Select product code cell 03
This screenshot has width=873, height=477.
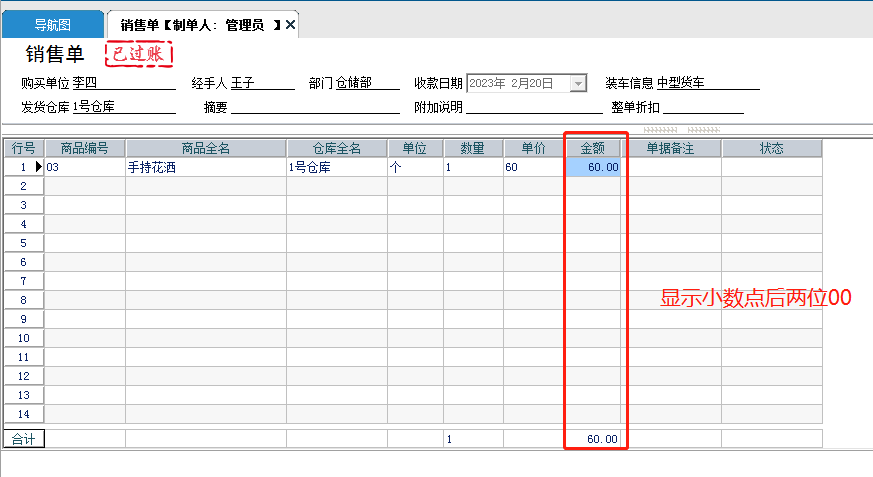coord(85,167)
